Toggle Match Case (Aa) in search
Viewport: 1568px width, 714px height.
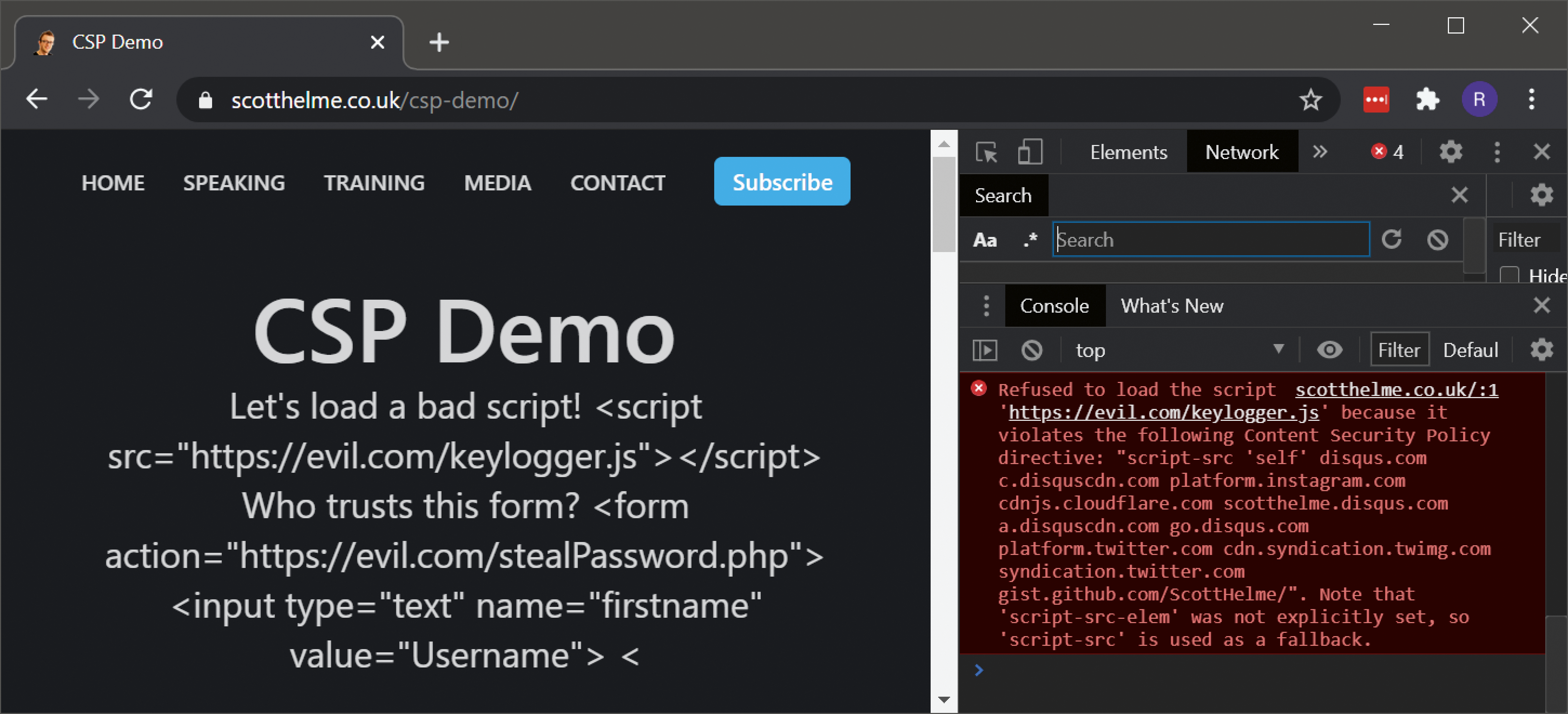coord(984,240)
